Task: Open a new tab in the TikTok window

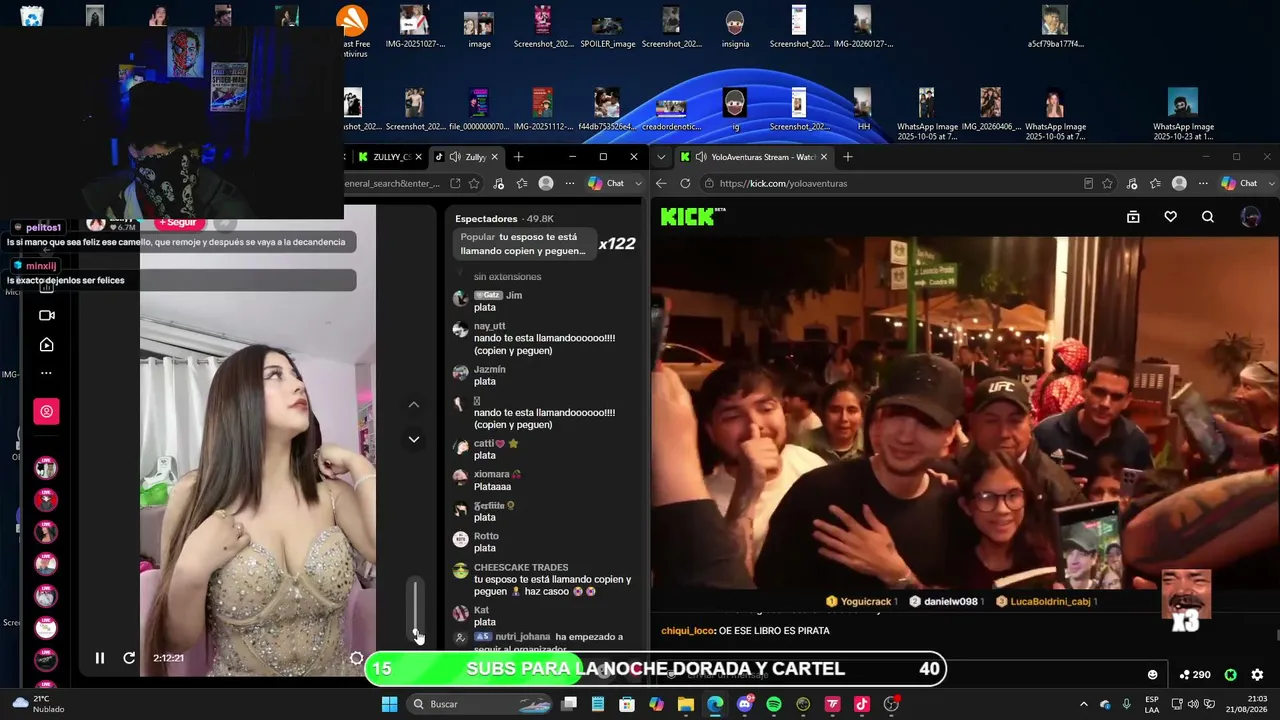Action: pyautogui.click(x=518, y=157)
